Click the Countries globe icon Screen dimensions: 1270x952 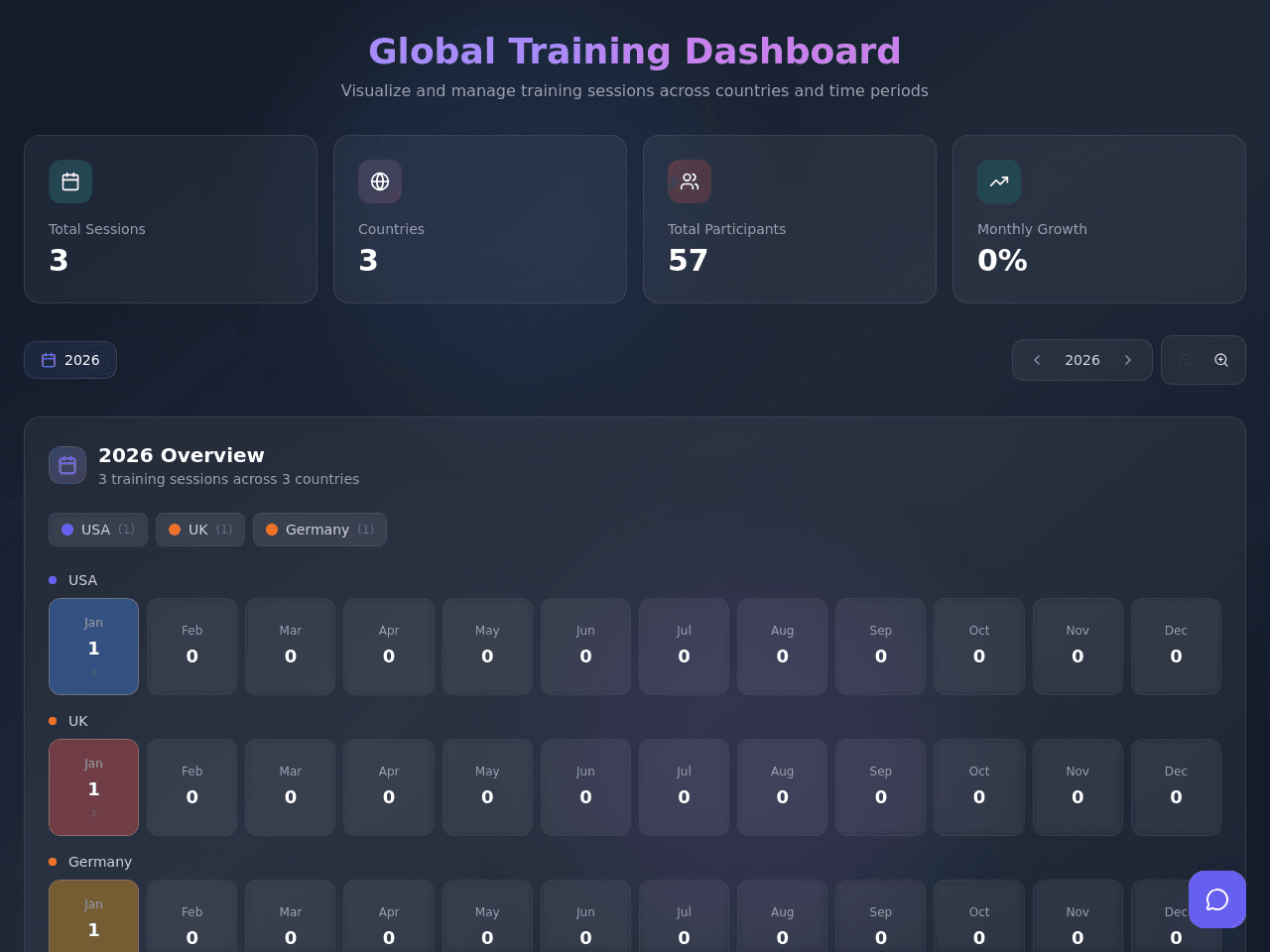click(380, 181)
